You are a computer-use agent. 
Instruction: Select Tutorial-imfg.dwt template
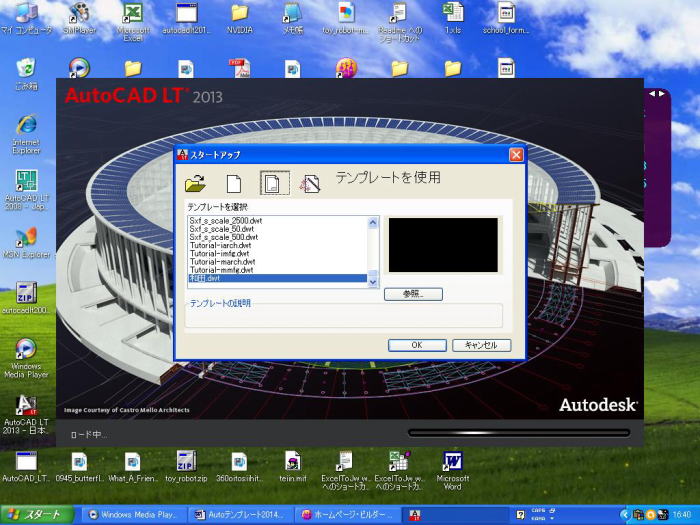coord(277,254)
